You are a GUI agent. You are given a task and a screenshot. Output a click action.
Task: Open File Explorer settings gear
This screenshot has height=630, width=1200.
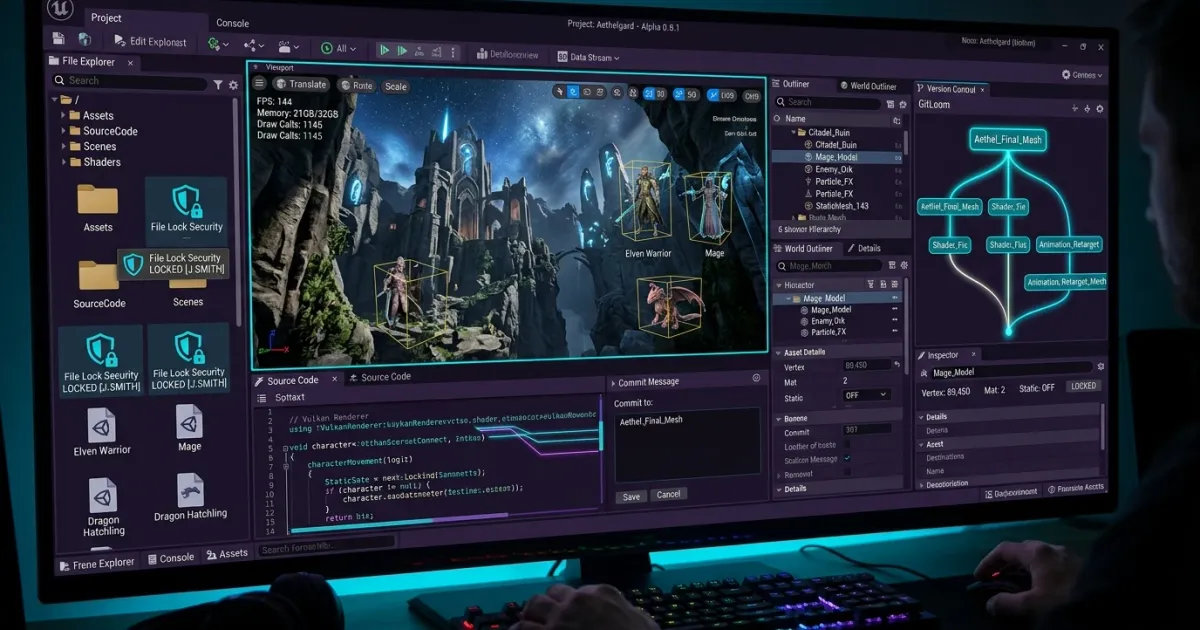pos(233,84)
